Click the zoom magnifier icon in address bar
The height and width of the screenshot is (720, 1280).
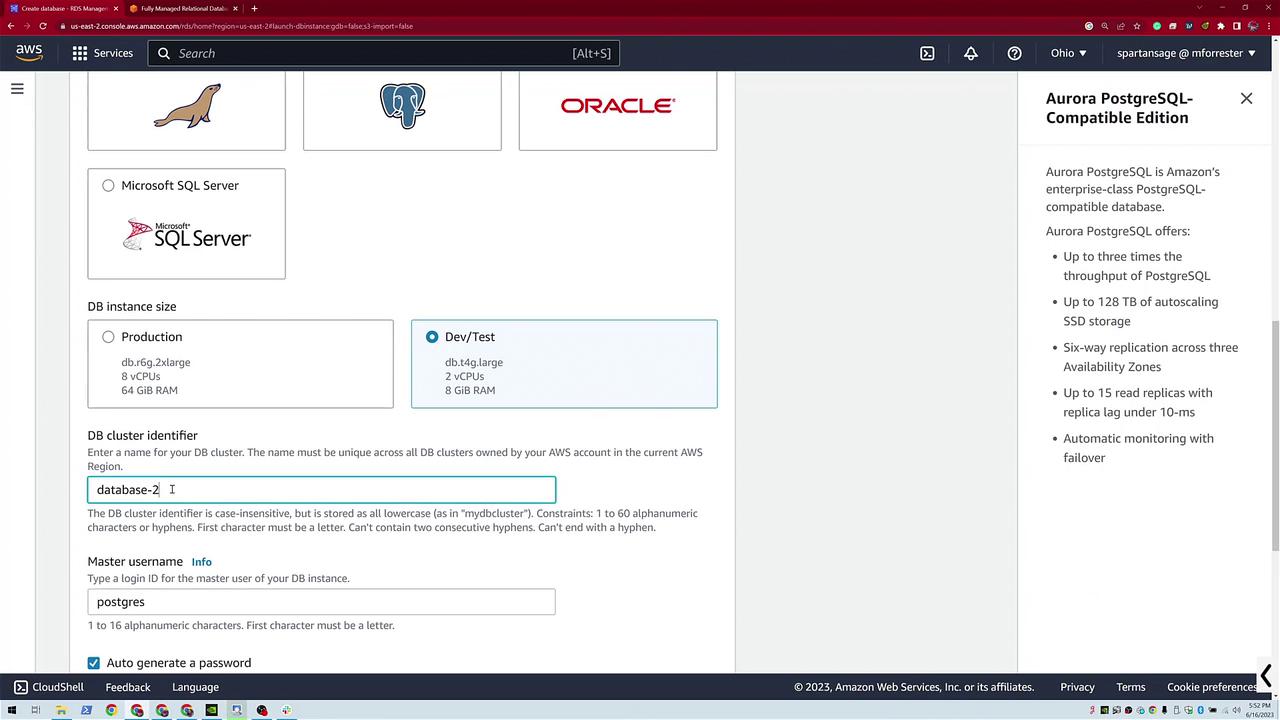tap(1105, 26)
